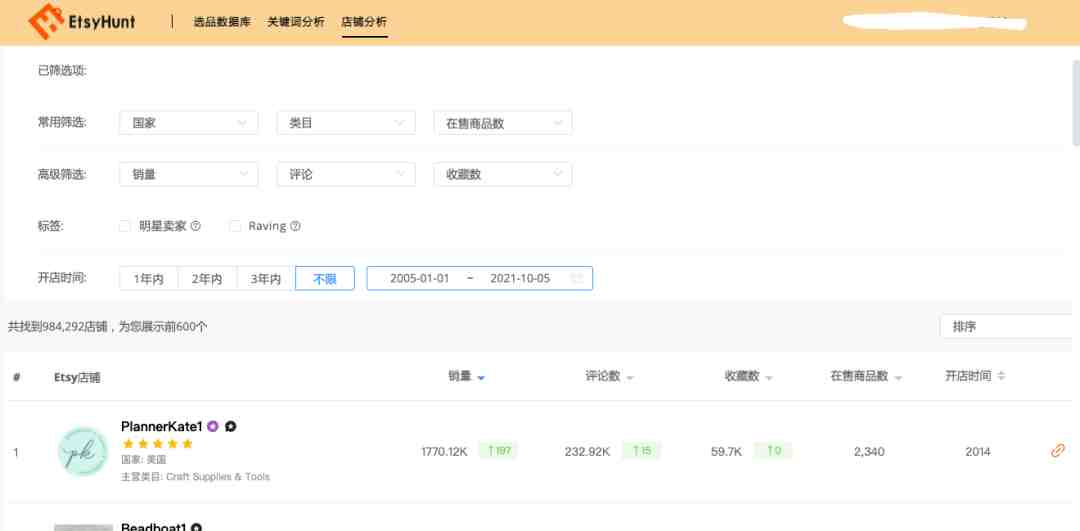This screenshot has width=1080, height=531.
Task: Click help icon next to 明星卖家
Action: [196, 226]
